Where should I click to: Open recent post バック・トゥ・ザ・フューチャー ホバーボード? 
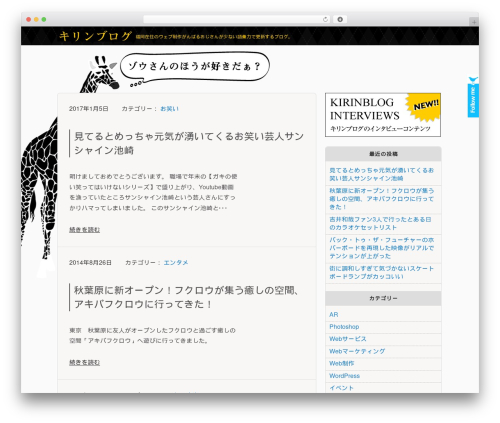coord(382,248)
